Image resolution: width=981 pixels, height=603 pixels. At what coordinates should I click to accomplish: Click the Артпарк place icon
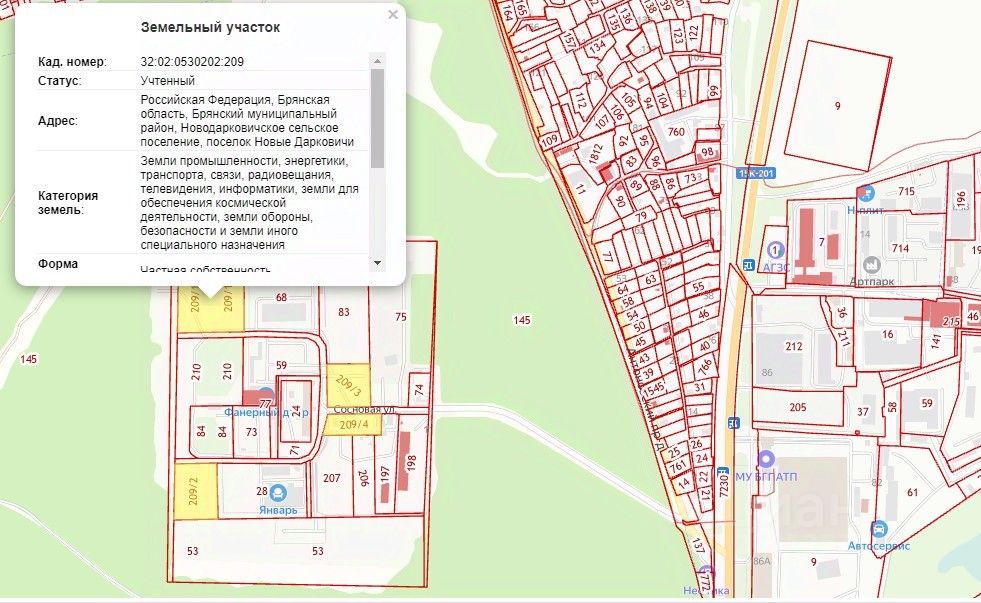coord(872,265)
